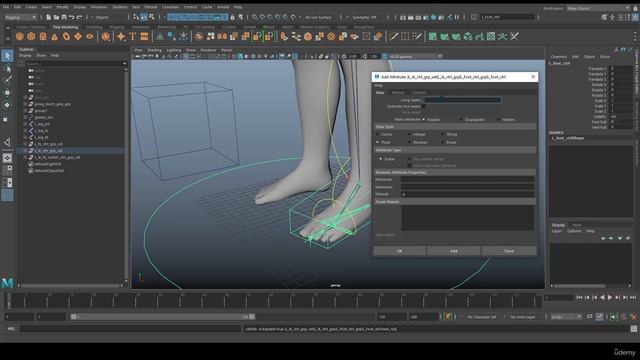Create a polygon cylinder from the shelf
Viewport: 640px width, 360px height.
click(x=43, y=37)
